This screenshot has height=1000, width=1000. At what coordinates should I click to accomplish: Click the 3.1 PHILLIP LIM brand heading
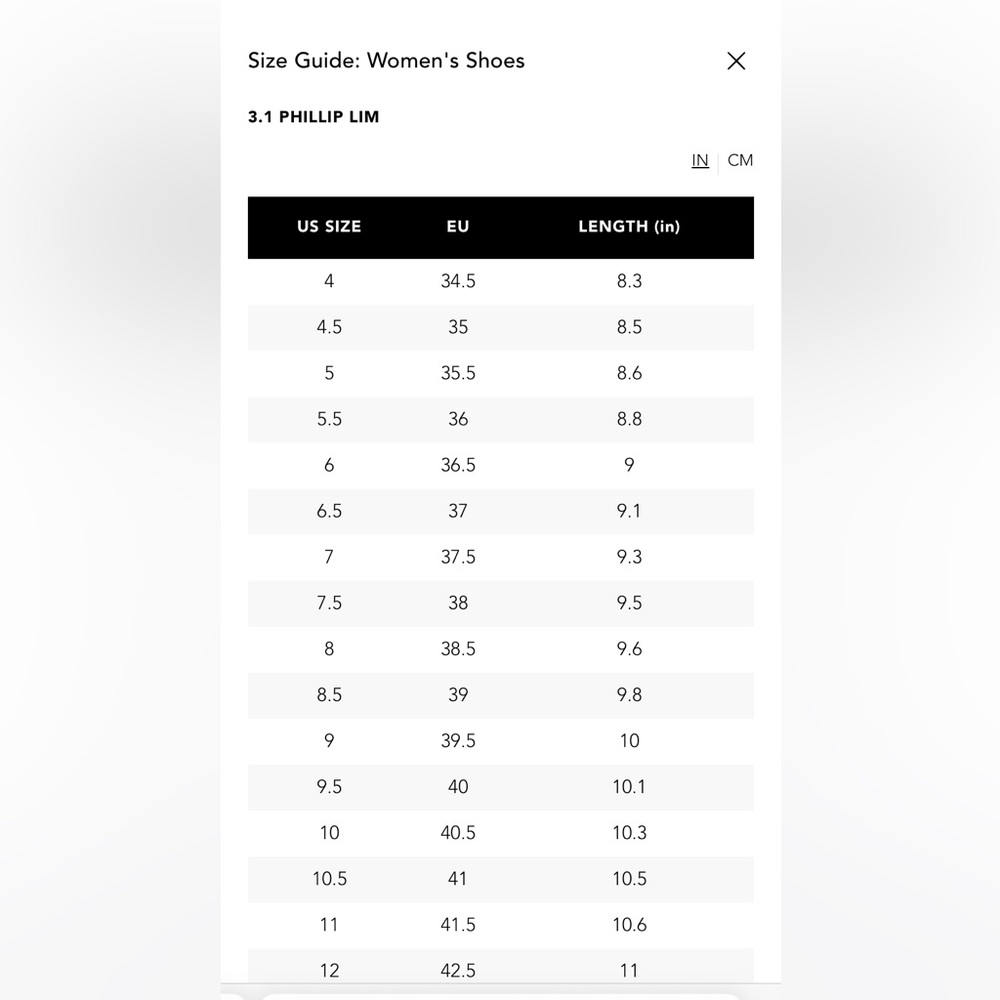point(313,117)
